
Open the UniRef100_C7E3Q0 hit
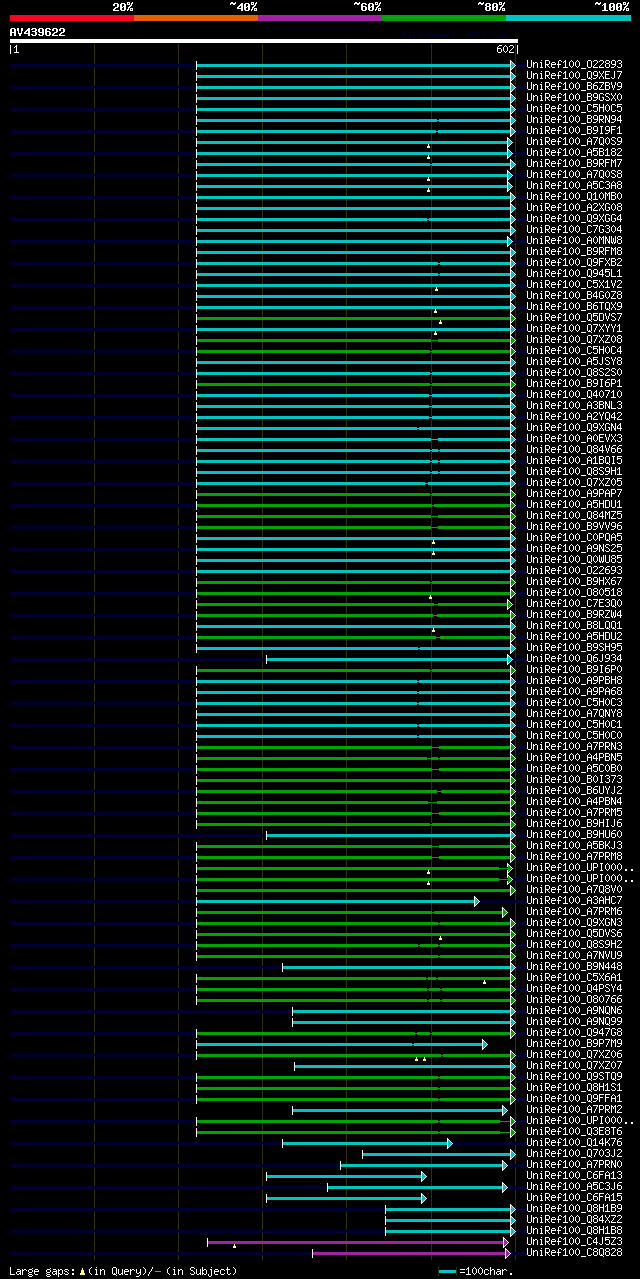coord(574,603)
